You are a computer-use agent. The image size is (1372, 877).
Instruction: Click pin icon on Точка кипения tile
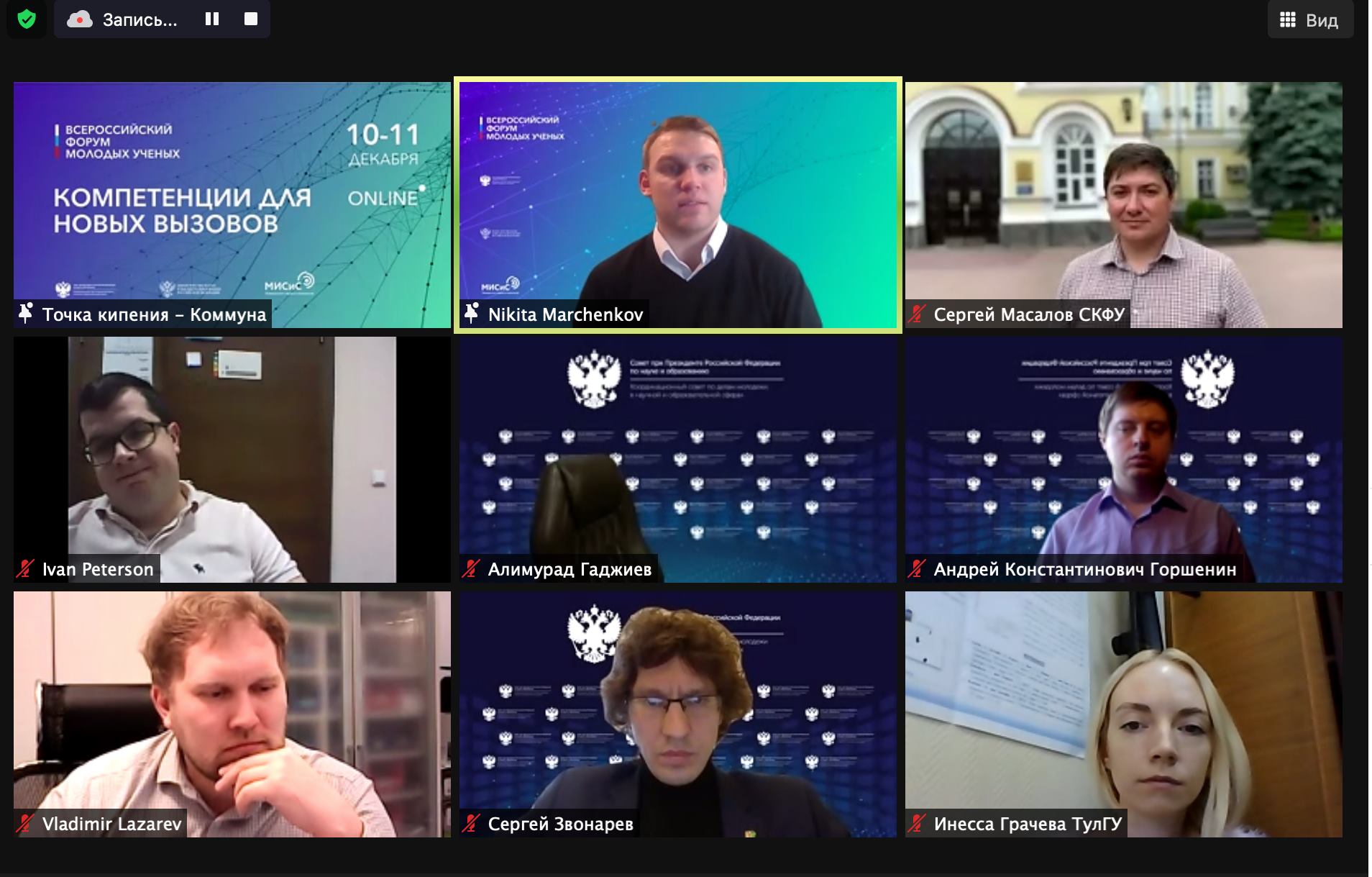26,314
